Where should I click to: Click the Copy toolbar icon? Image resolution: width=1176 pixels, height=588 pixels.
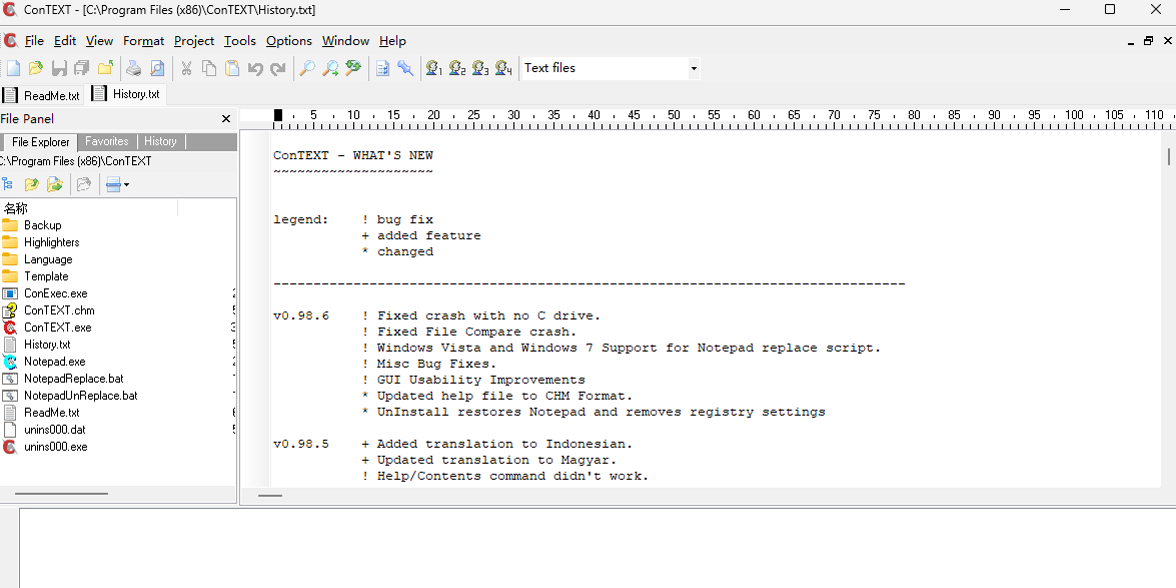click(209, 68)
